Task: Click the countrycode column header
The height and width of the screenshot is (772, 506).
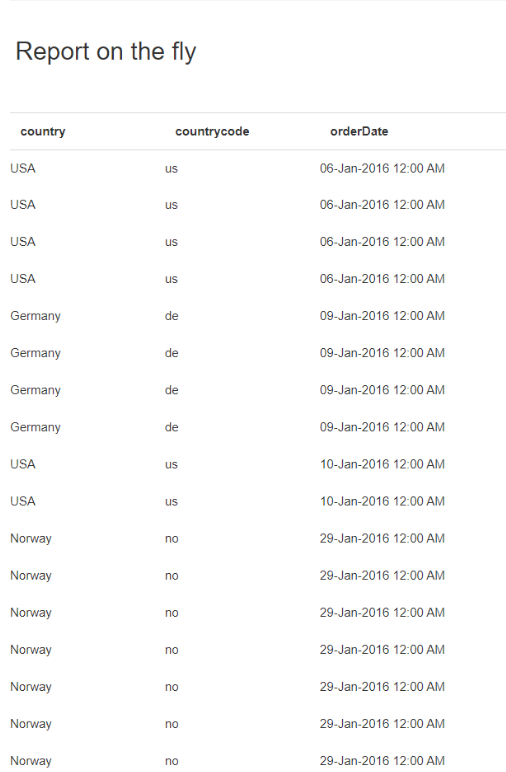Action: (212, 131)
